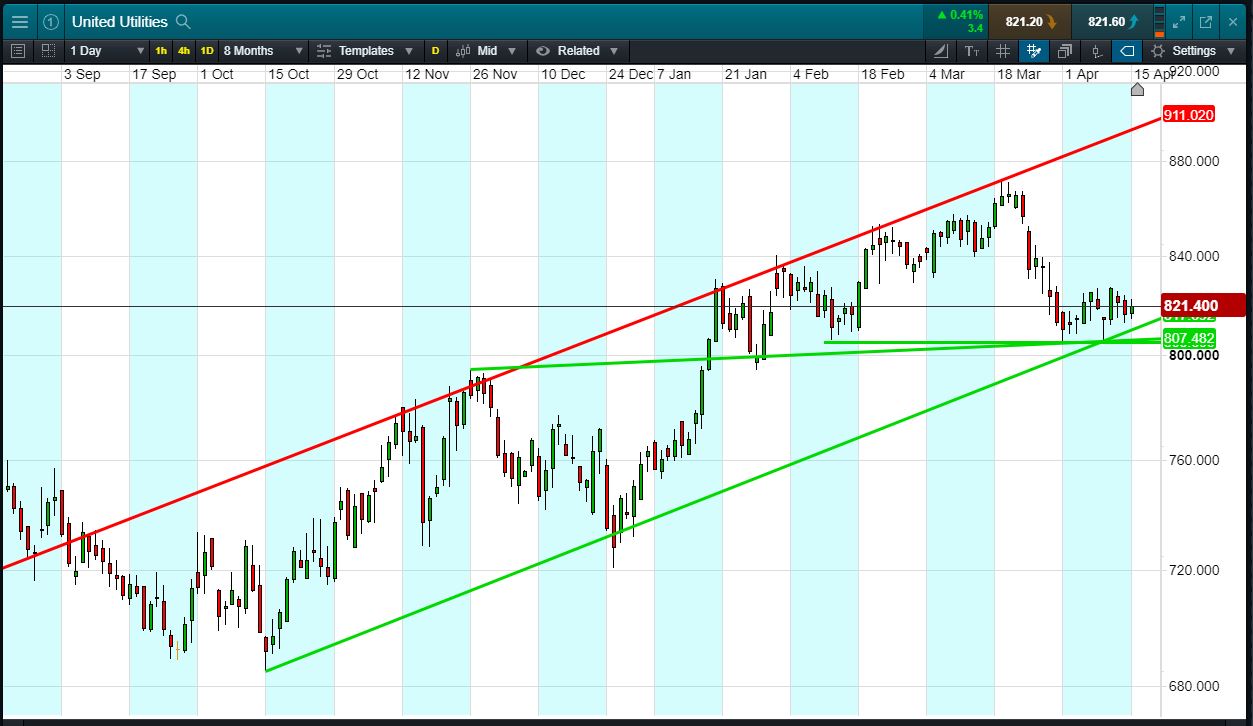Switch to 1D interval shortcut
The image size is (1253, 726).
[x=207, y=50]
